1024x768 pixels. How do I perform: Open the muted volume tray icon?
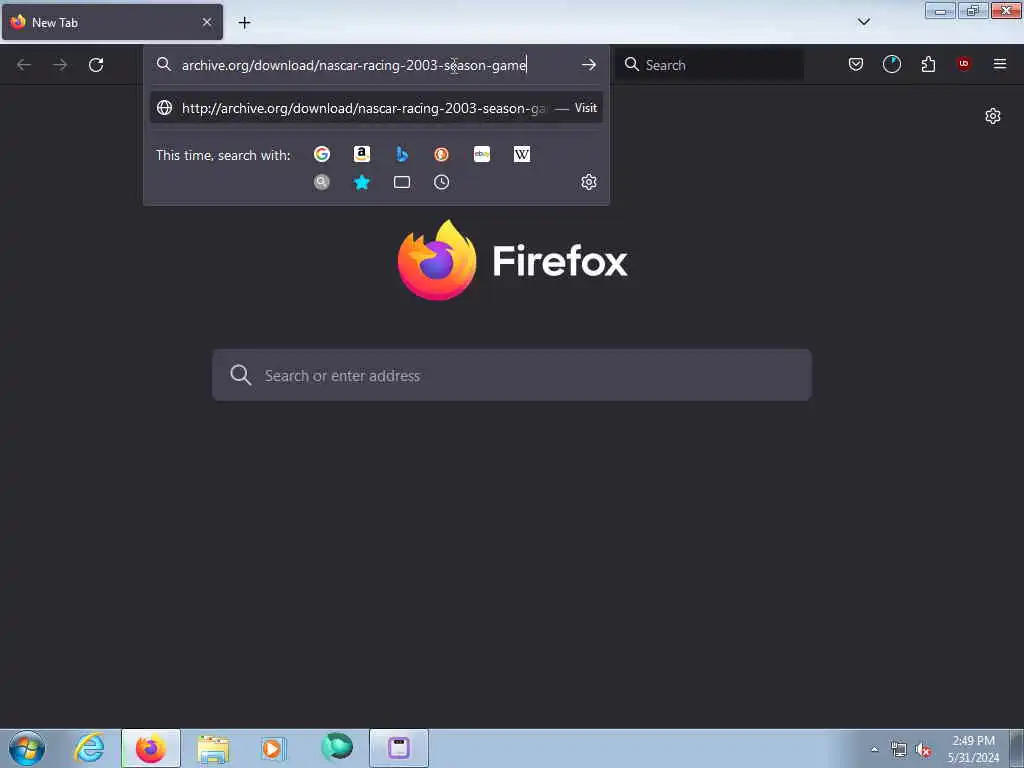pyautogui.click(x=923, y=750)
